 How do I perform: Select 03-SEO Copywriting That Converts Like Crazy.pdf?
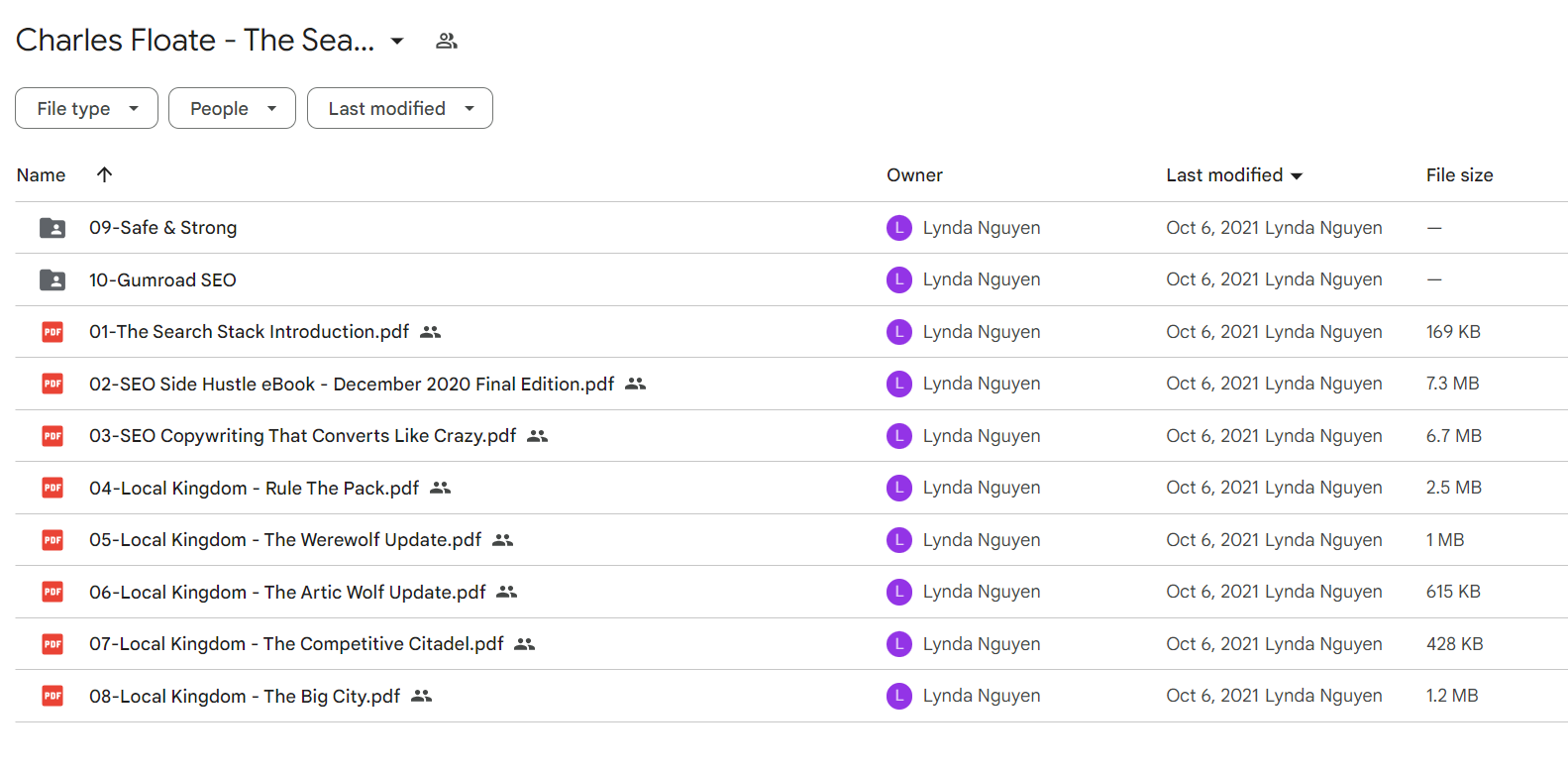302,436
